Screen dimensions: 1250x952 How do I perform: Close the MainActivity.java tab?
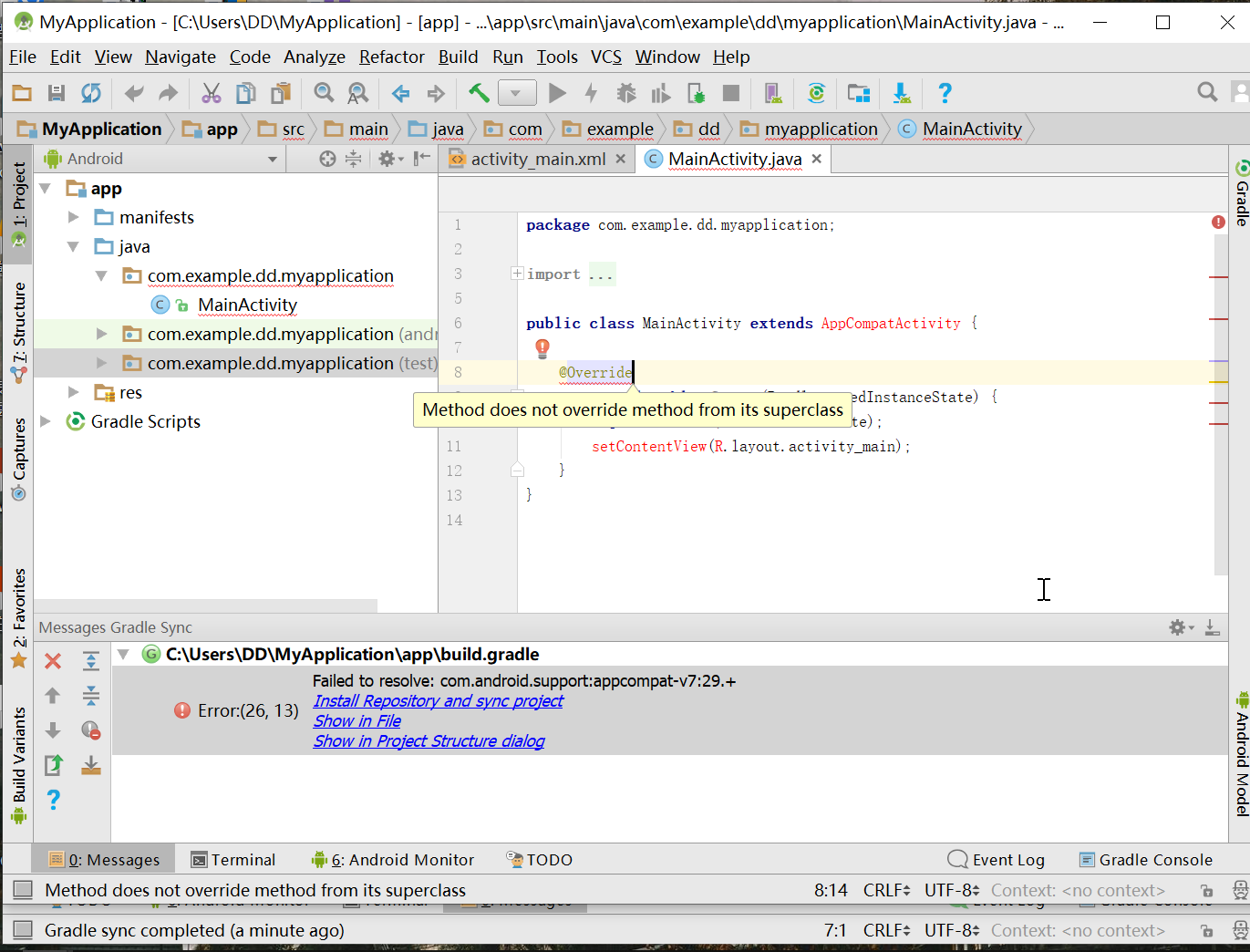pyautogui.click(x=817, y=159)
